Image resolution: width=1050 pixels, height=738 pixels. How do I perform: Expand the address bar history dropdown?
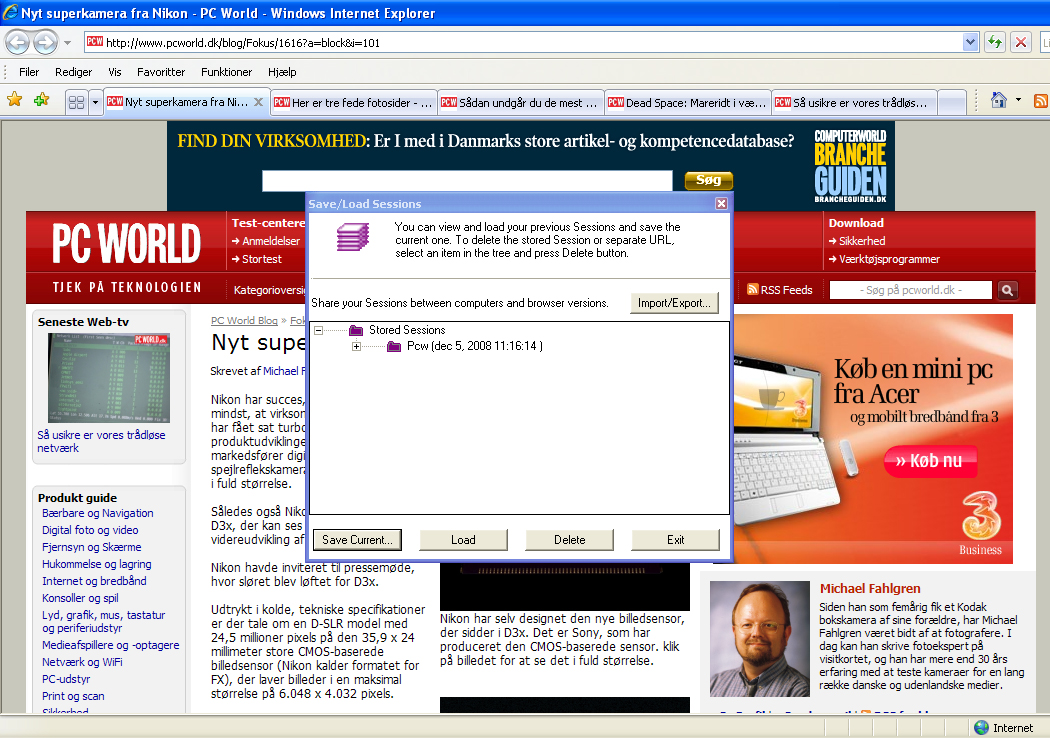[970, 43]
